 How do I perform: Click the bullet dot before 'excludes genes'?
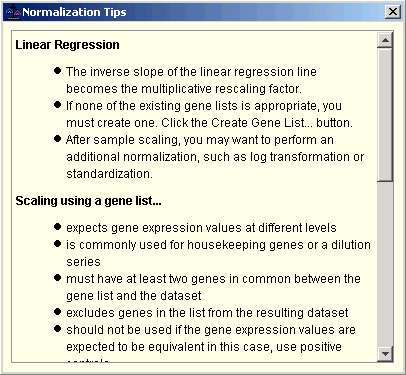click(x=57, y=312)
